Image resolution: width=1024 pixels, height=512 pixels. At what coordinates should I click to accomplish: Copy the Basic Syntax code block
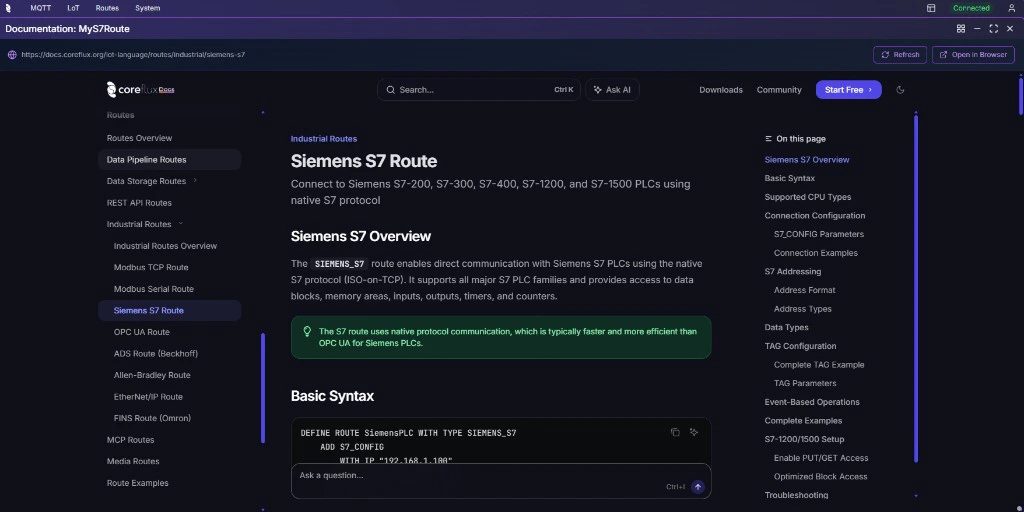pos(675,432)
